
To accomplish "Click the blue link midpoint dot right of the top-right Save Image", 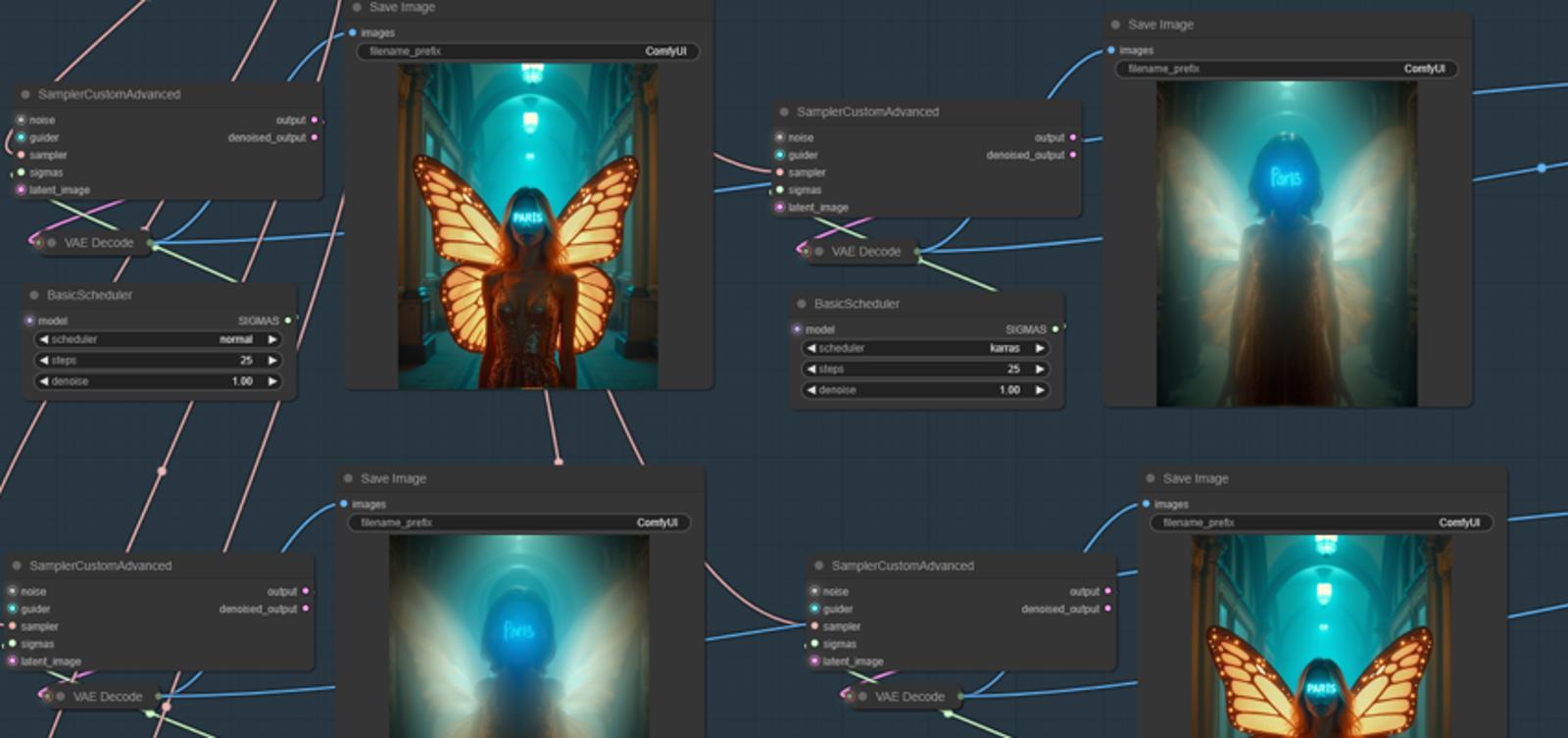I will point(1542,168).
